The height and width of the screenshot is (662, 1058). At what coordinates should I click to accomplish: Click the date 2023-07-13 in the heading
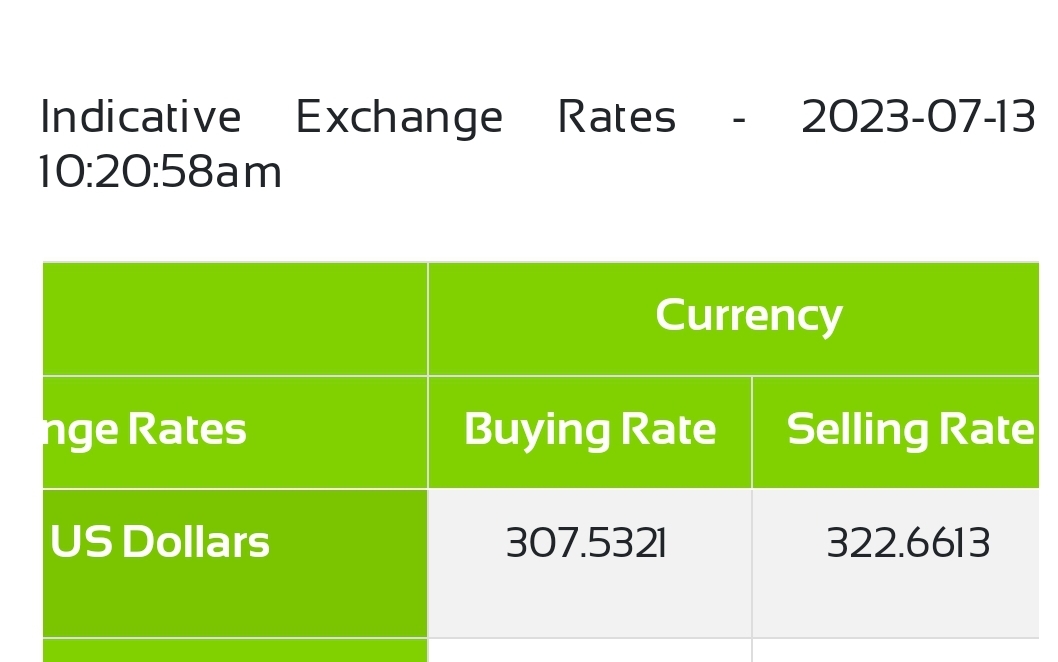(x=918, y=118)
